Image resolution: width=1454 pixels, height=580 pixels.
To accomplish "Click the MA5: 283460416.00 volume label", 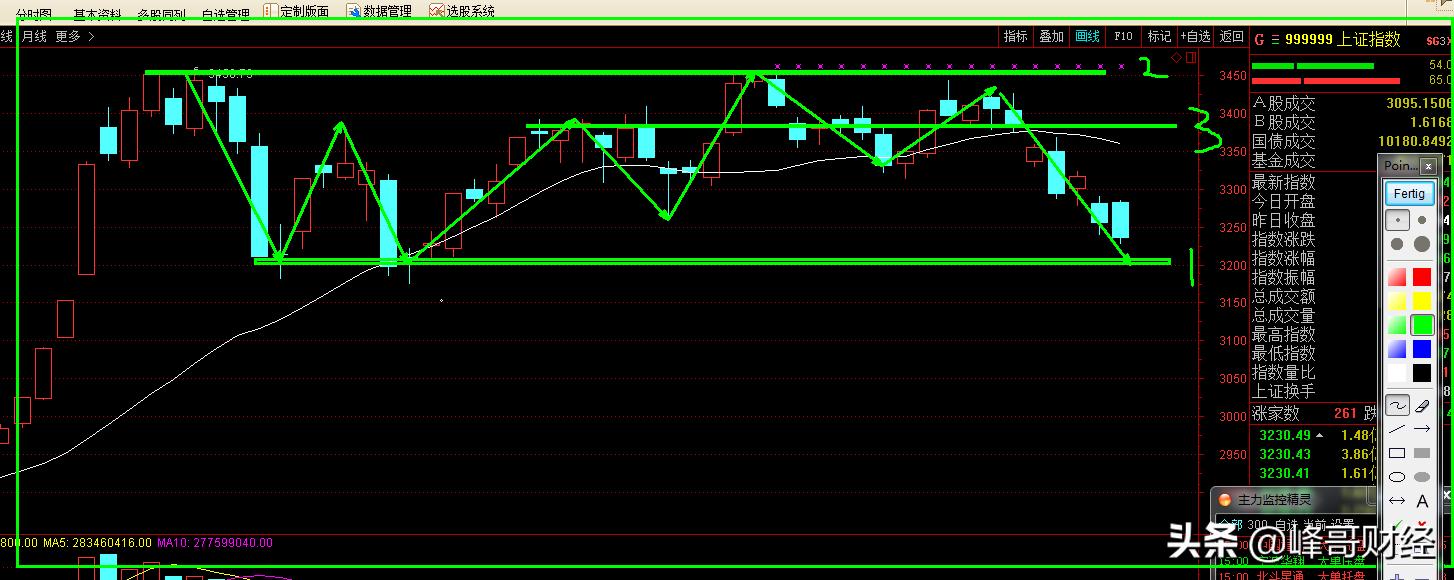I will 97,543.
